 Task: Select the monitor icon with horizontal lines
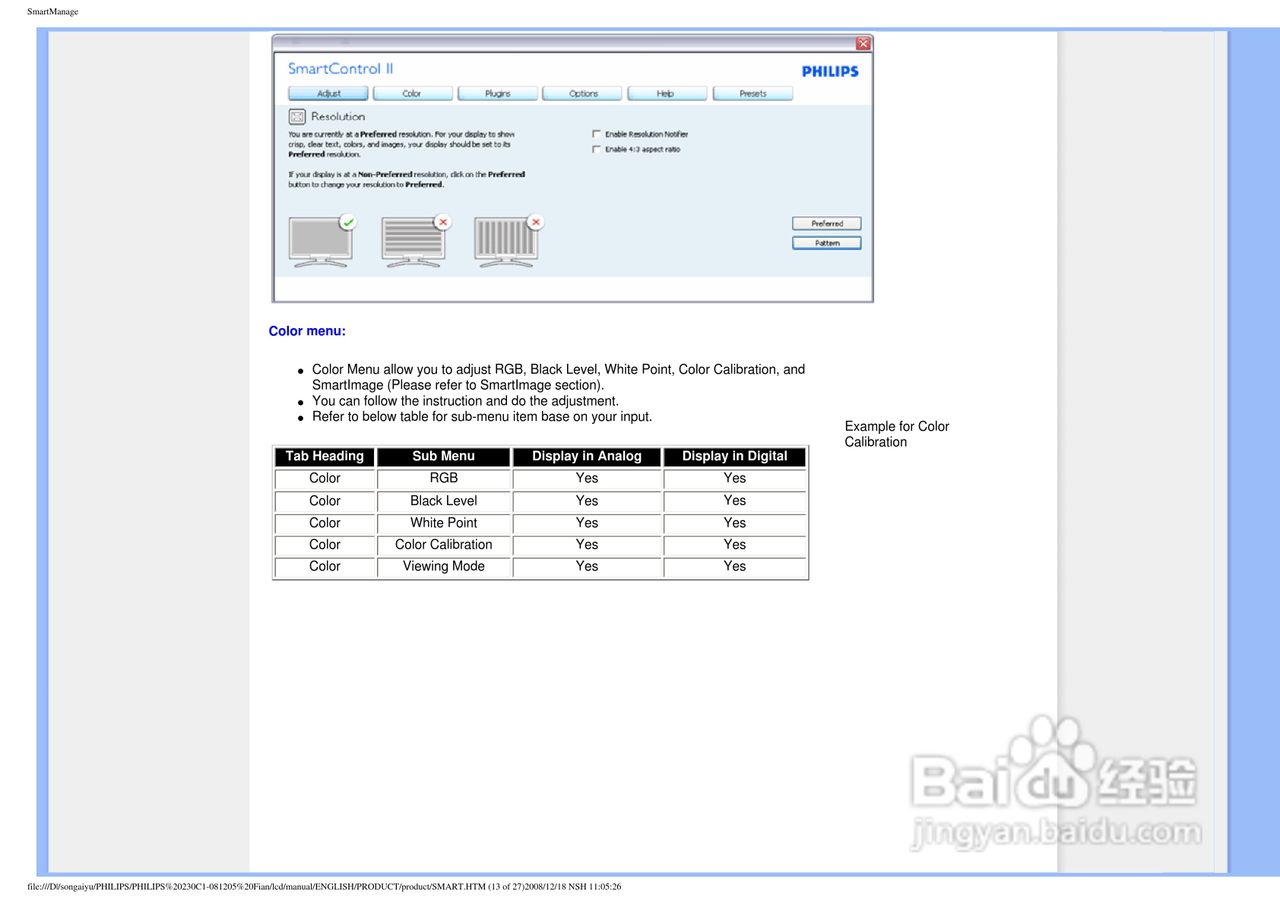pyautogui.click(x=415, y=240)
